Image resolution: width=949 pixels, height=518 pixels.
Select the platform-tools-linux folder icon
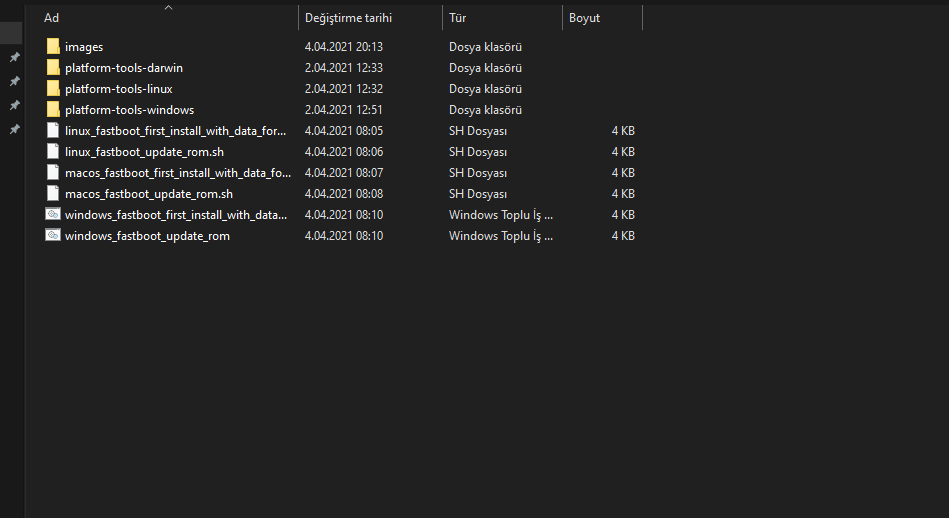tap(53, 88)
